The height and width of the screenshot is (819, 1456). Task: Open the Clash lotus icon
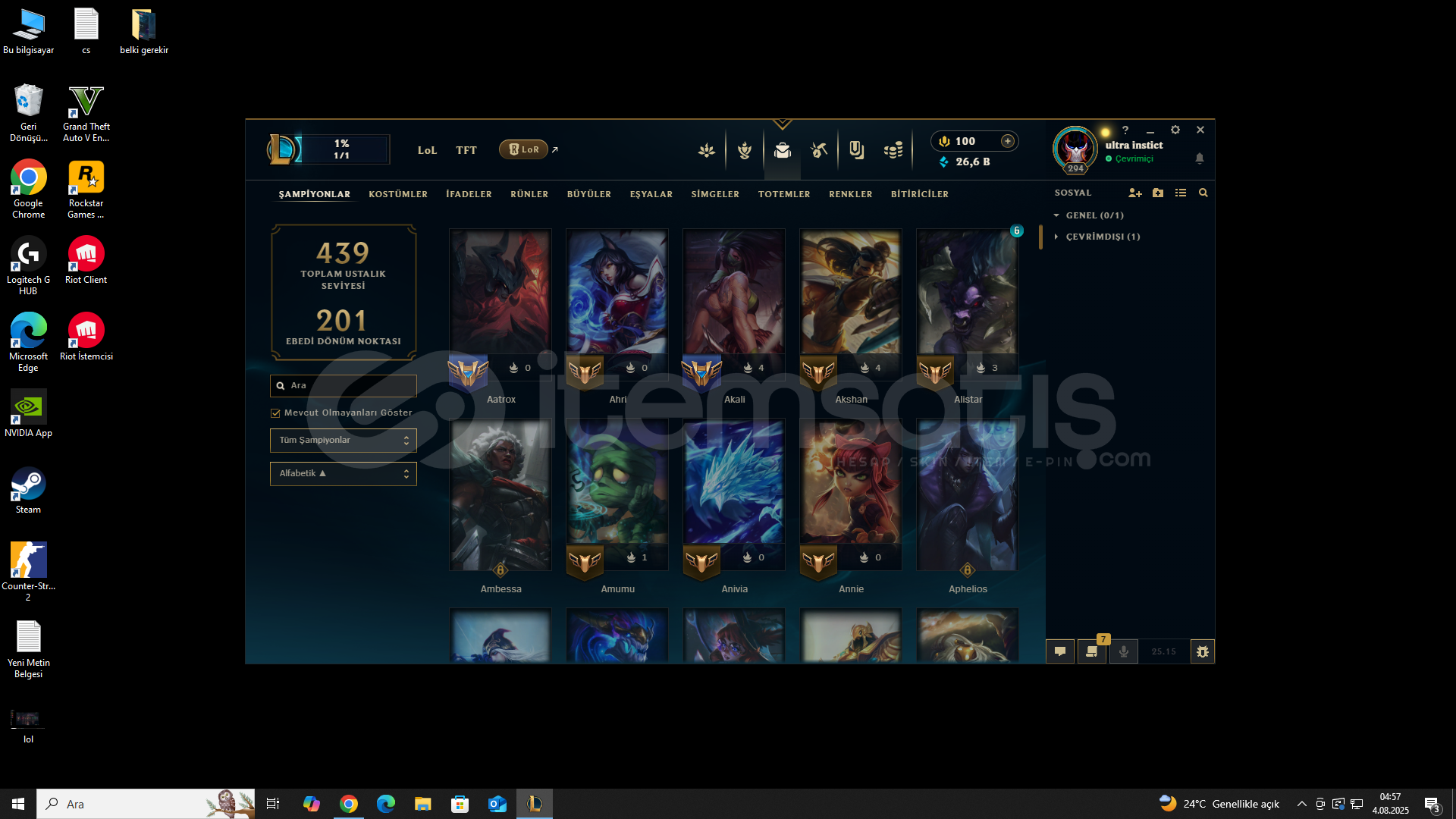click(x=707, y=150)
